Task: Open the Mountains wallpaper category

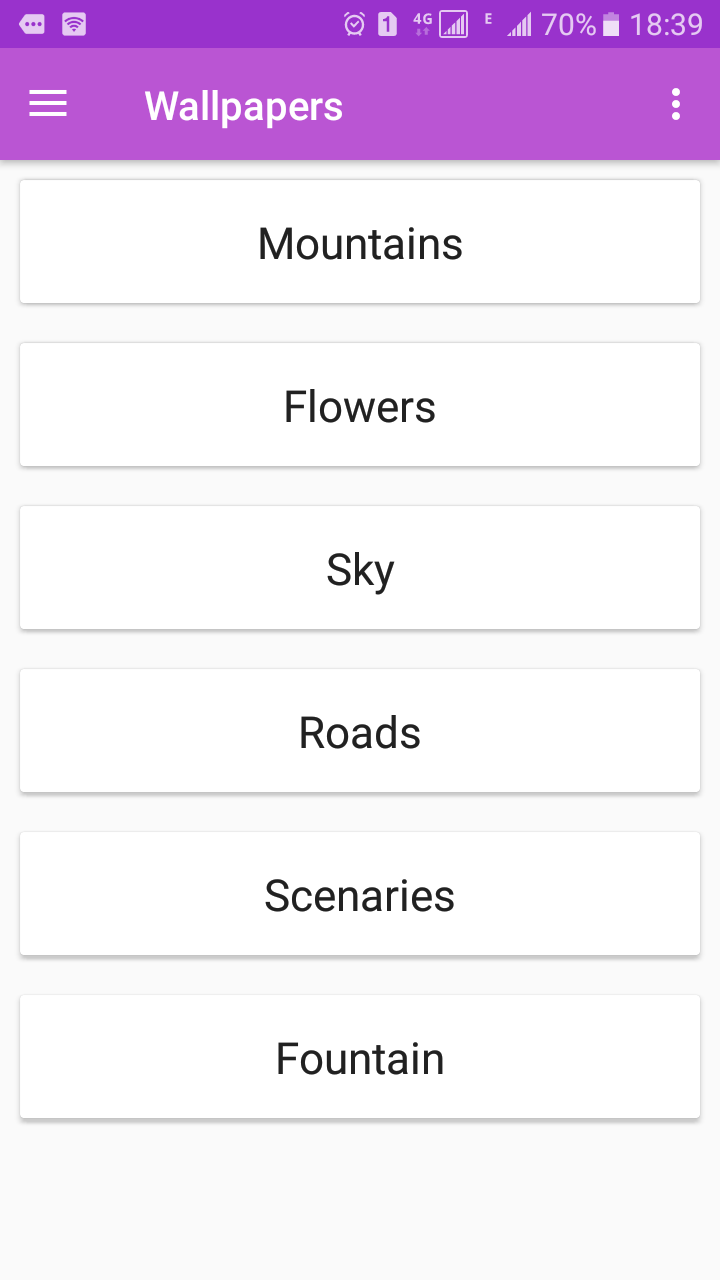Action: point(360,241)
